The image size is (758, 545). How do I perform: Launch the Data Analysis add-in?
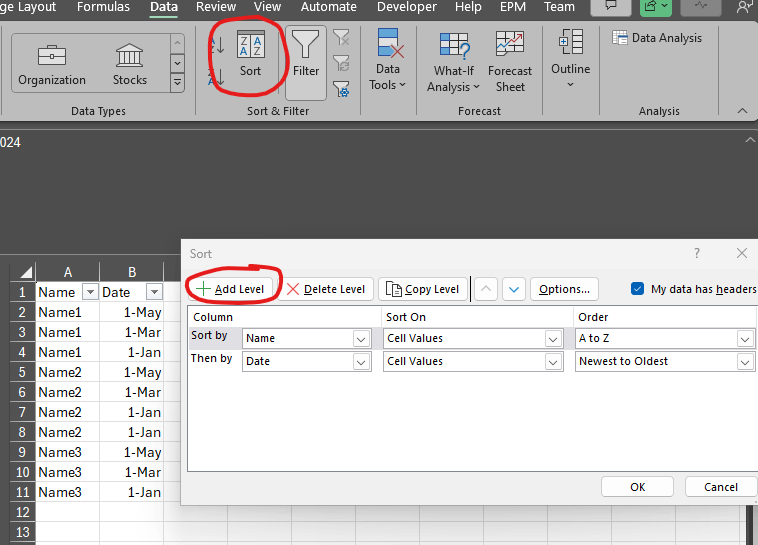tap(656, 38)
